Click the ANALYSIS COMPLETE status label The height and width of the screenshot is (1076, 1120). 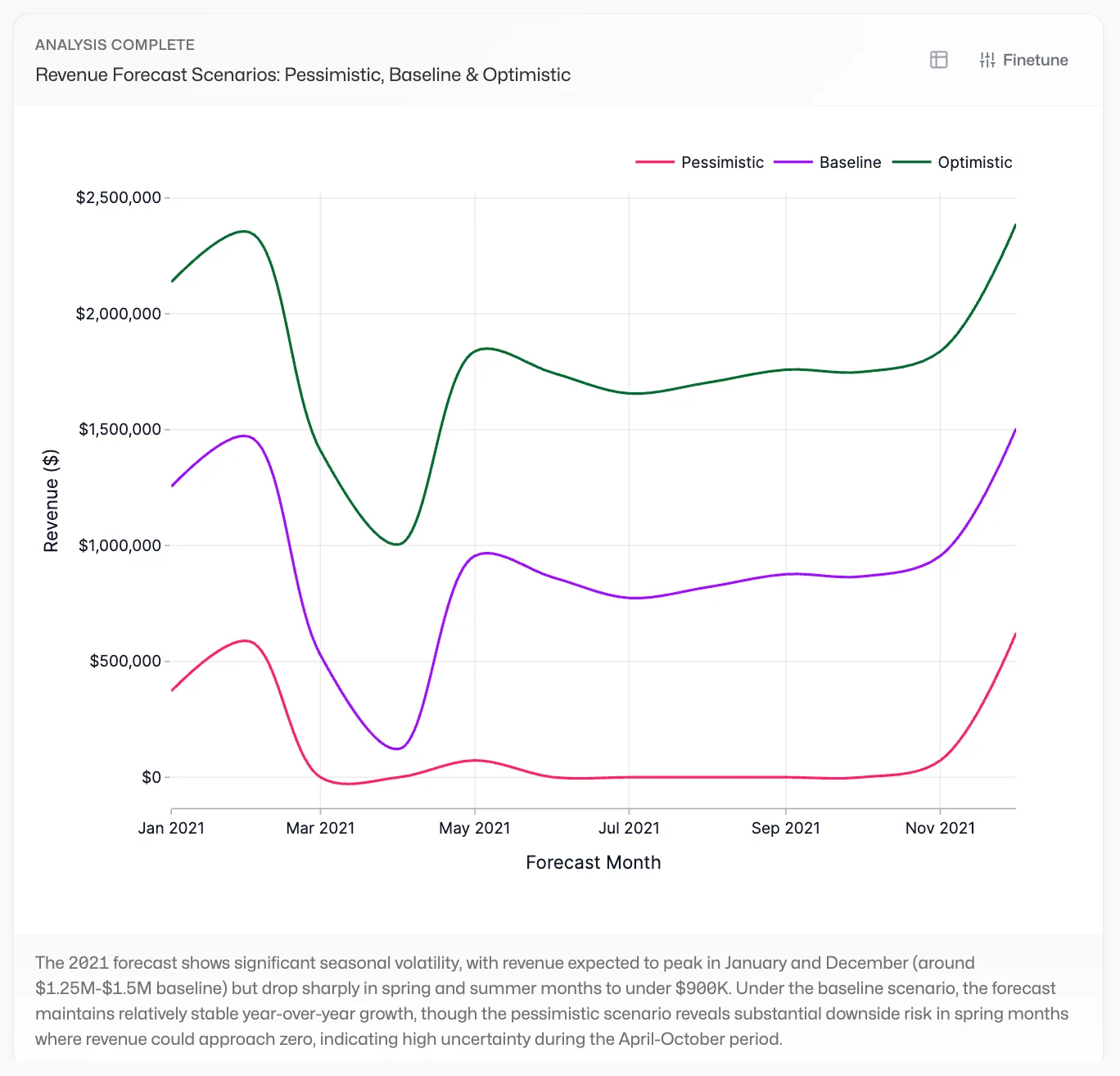(x=115, y=45)
